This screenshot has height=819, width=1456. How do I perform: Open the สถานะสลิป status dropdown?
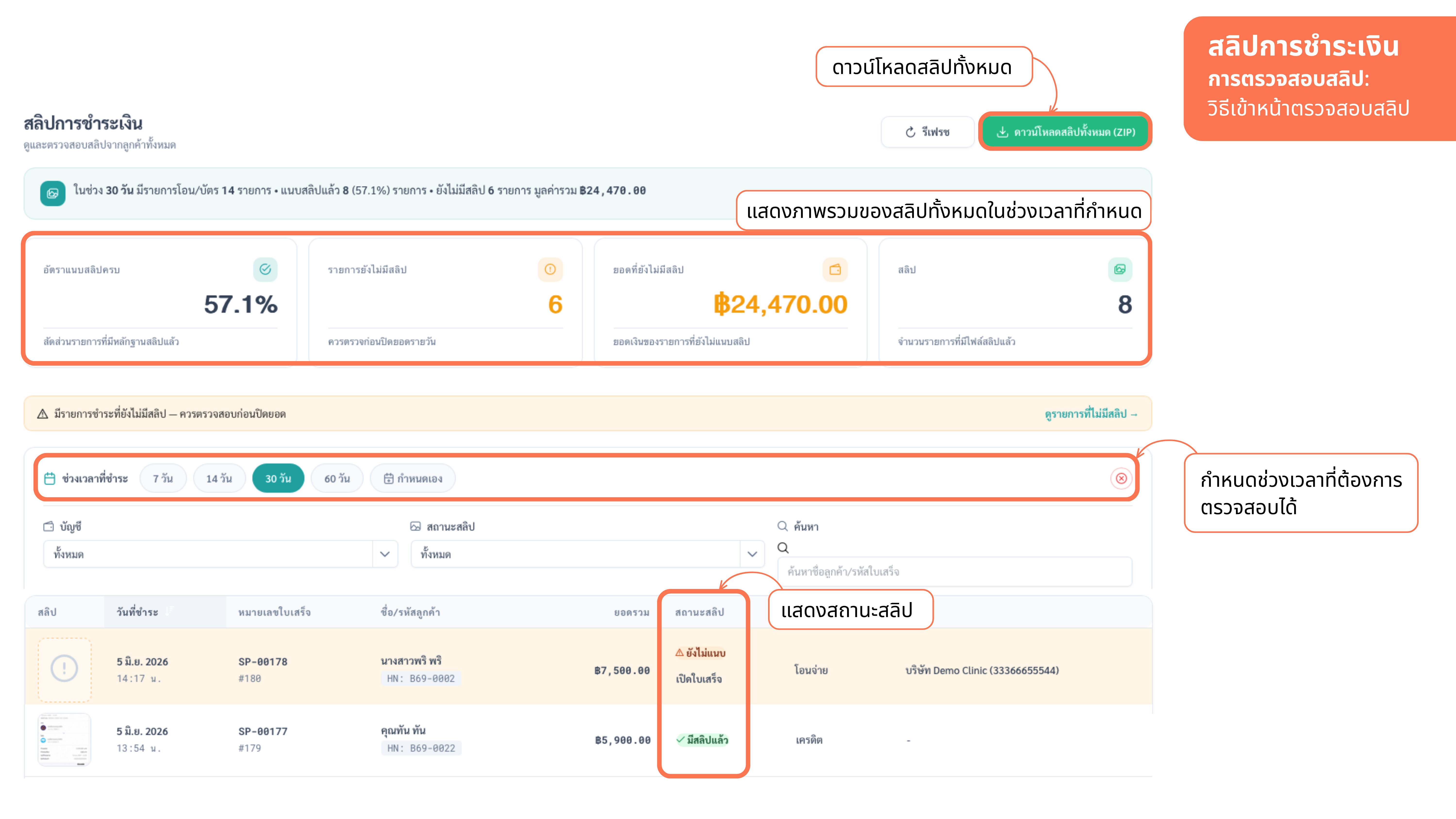click(588, 554)
